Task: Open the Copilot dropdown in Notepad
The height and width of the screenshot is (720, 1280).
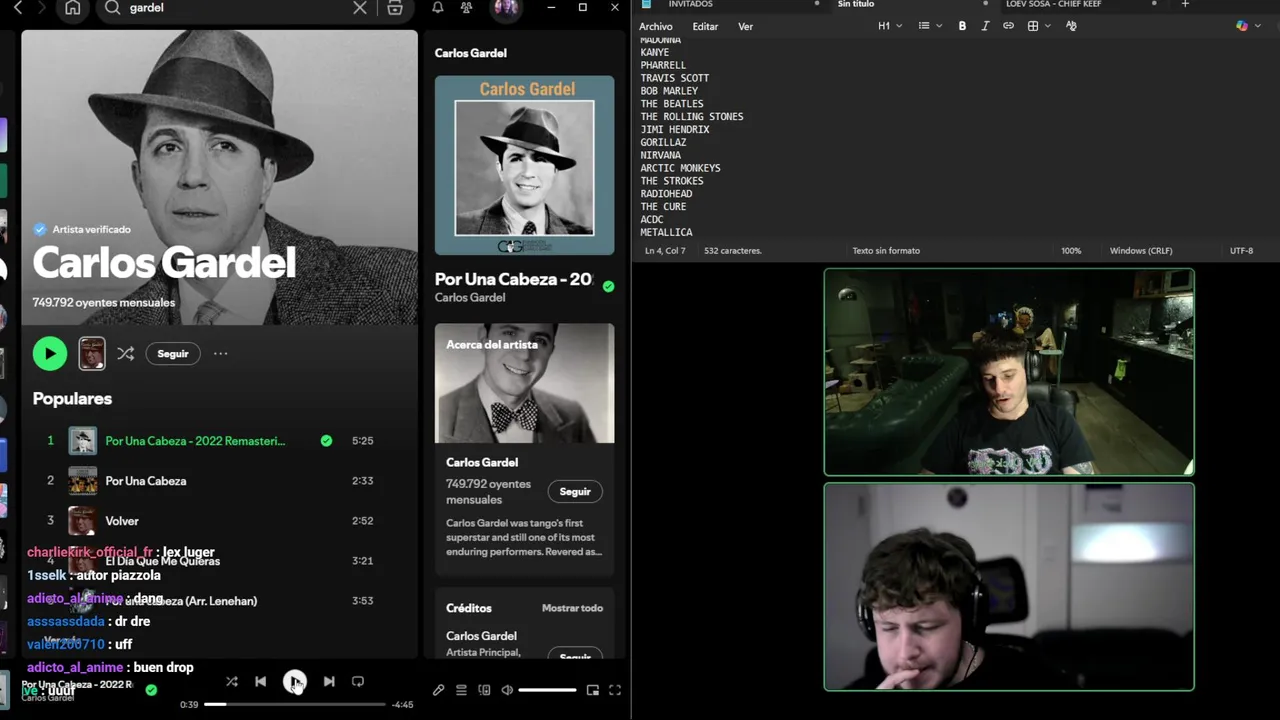Action: [x=1247, y=26]
